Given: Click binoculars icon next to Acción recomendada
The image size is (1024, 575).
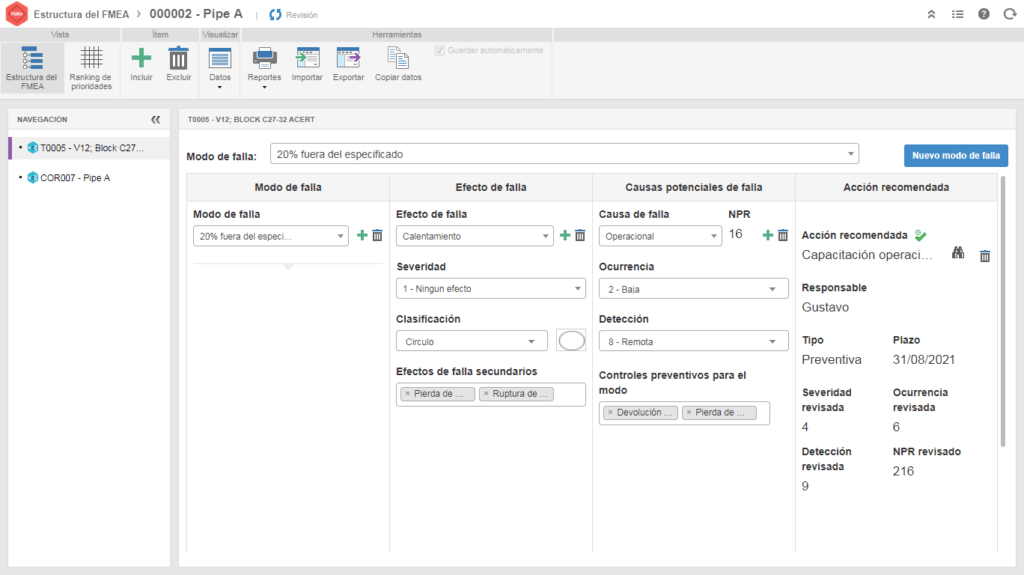Looking at the screenshot, I should (x=957, y=255).
